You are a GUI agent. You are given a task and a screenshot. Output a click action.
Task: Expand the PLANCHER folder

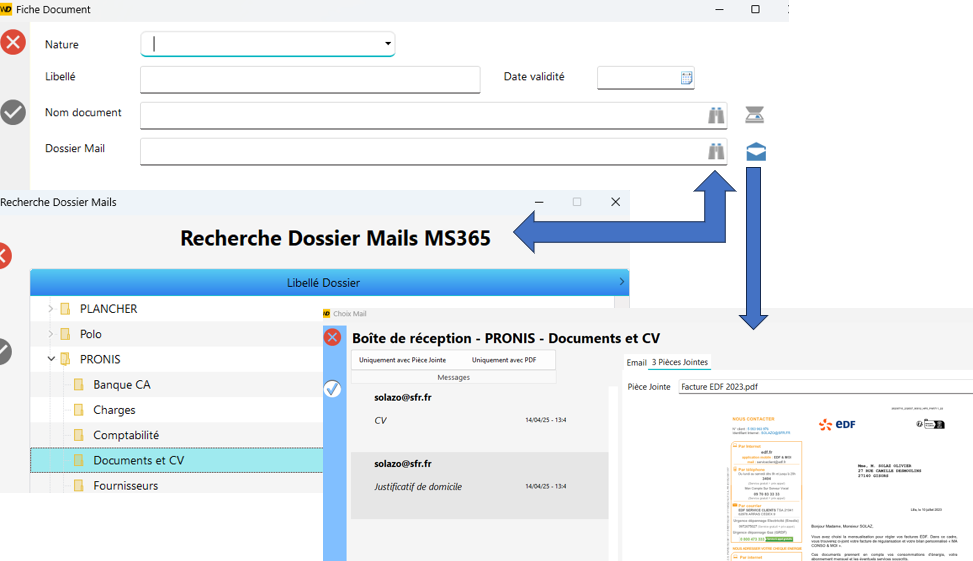pyautogui.click(x=50, y=308)
